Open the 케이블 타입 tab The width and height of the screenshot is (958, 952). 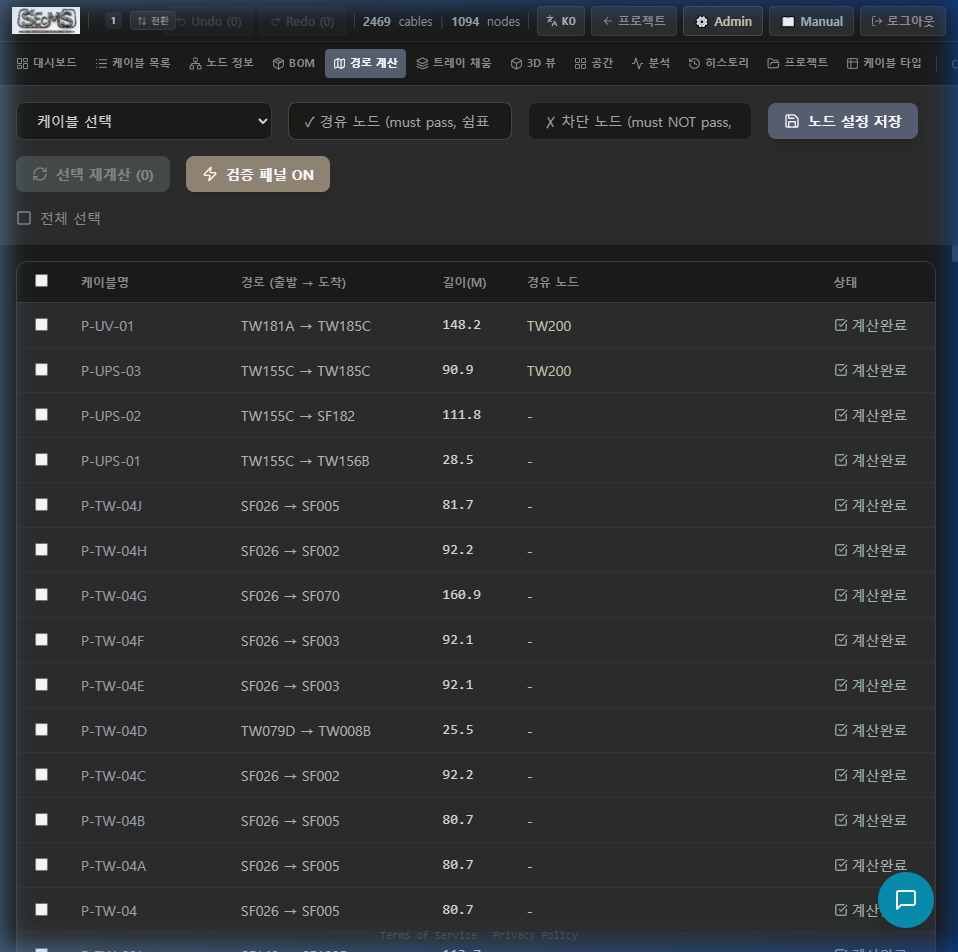(x=883, y=63)
